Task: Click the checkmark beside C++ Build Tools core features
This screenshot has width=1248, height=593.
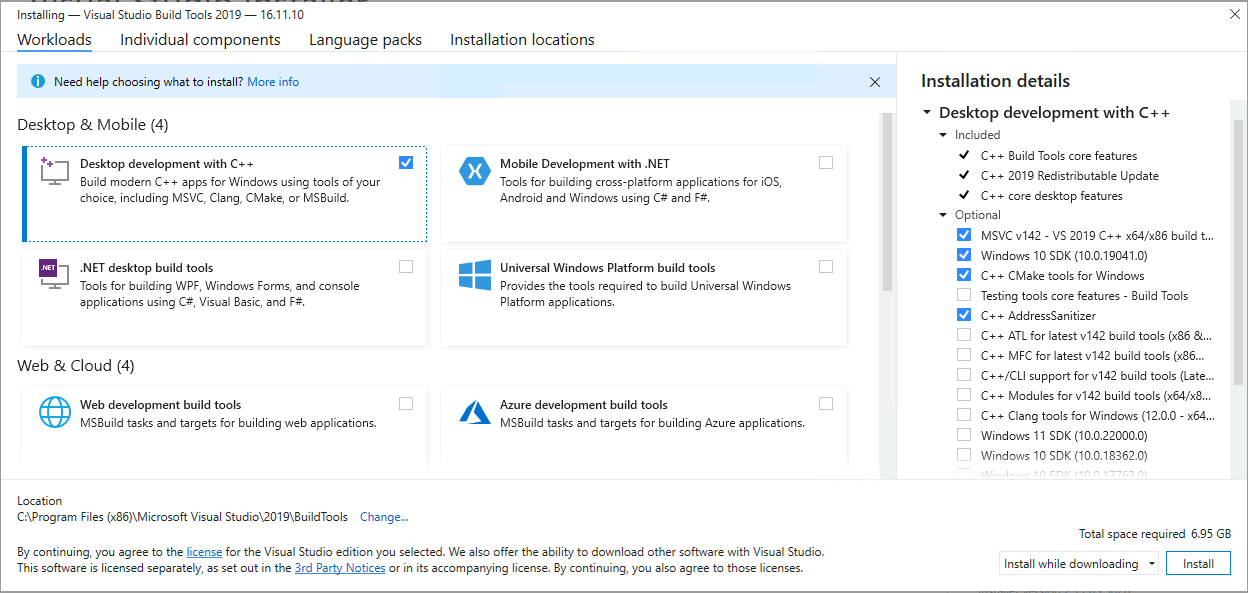Action: click(963, 155)
